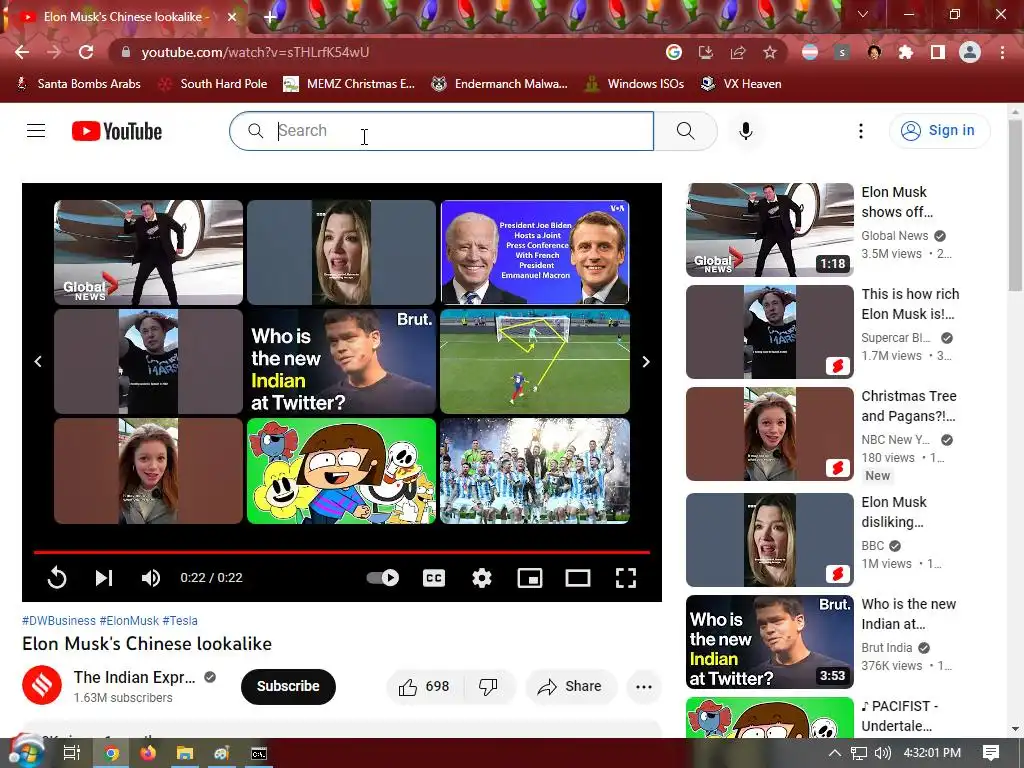Image resolution: width=1024 pixels, height=768 pixels.
Task: Focus the YouTube search field
Action: (x=441, y=131)
